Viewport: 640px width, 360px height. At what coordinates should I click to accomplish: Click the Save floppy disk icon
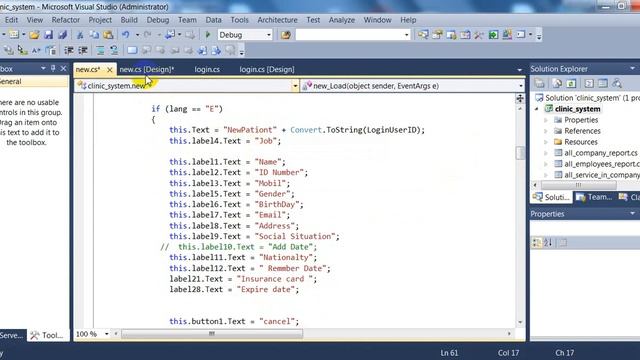click(x=49, y=35)
